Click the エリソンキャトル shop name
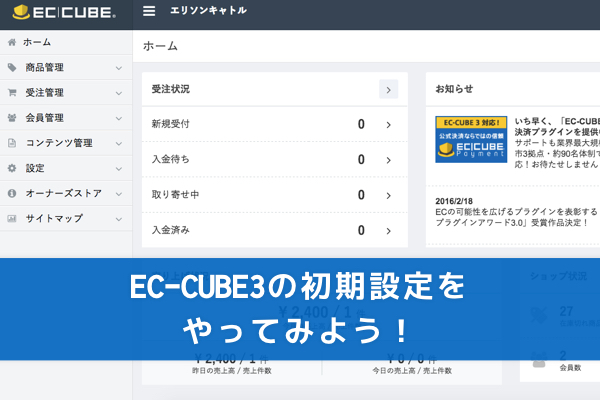This screenshot has height=400, width=600. tap(209, 11)
